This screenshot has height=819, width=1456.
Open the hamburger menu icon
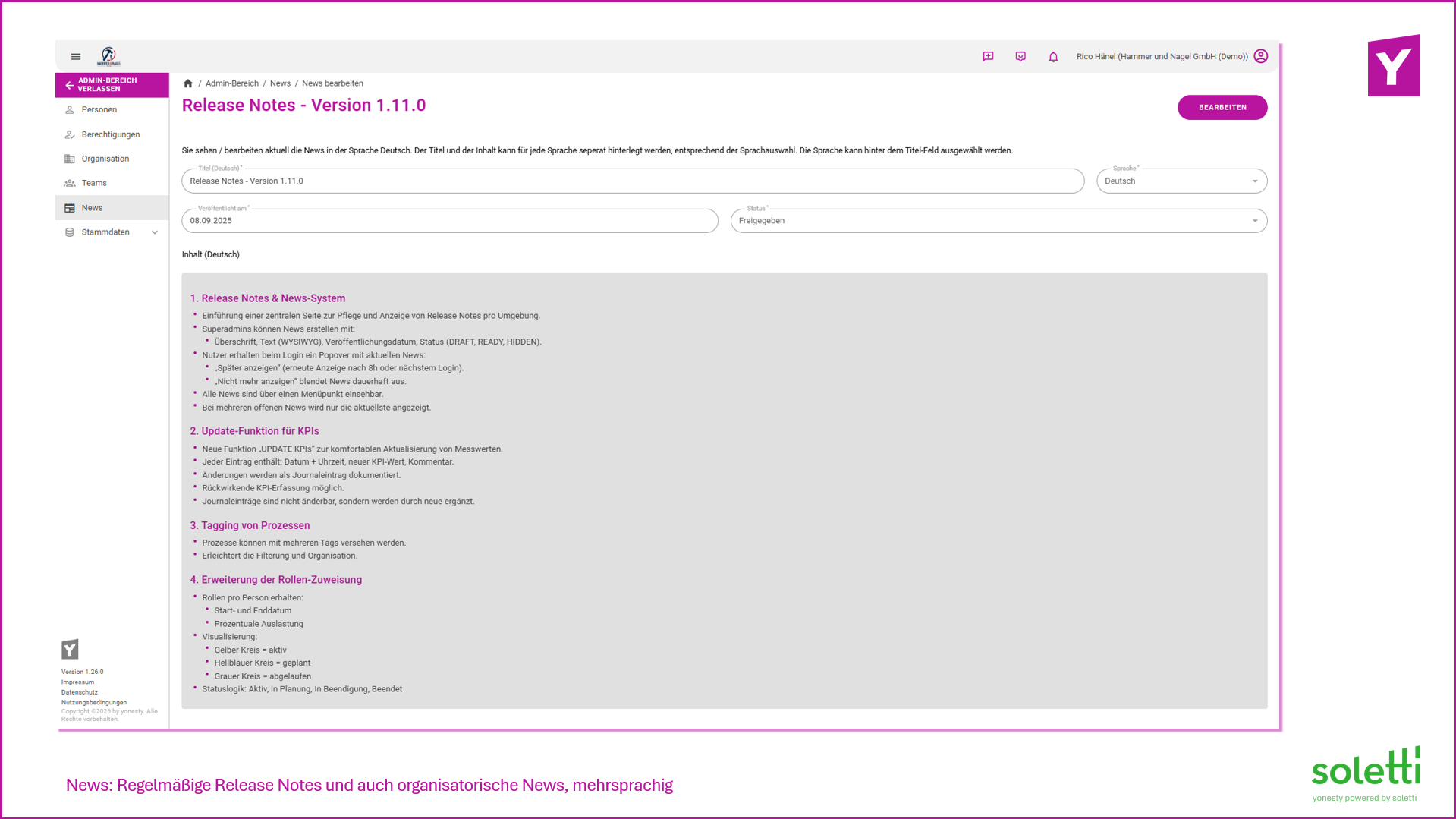[76, 57]
